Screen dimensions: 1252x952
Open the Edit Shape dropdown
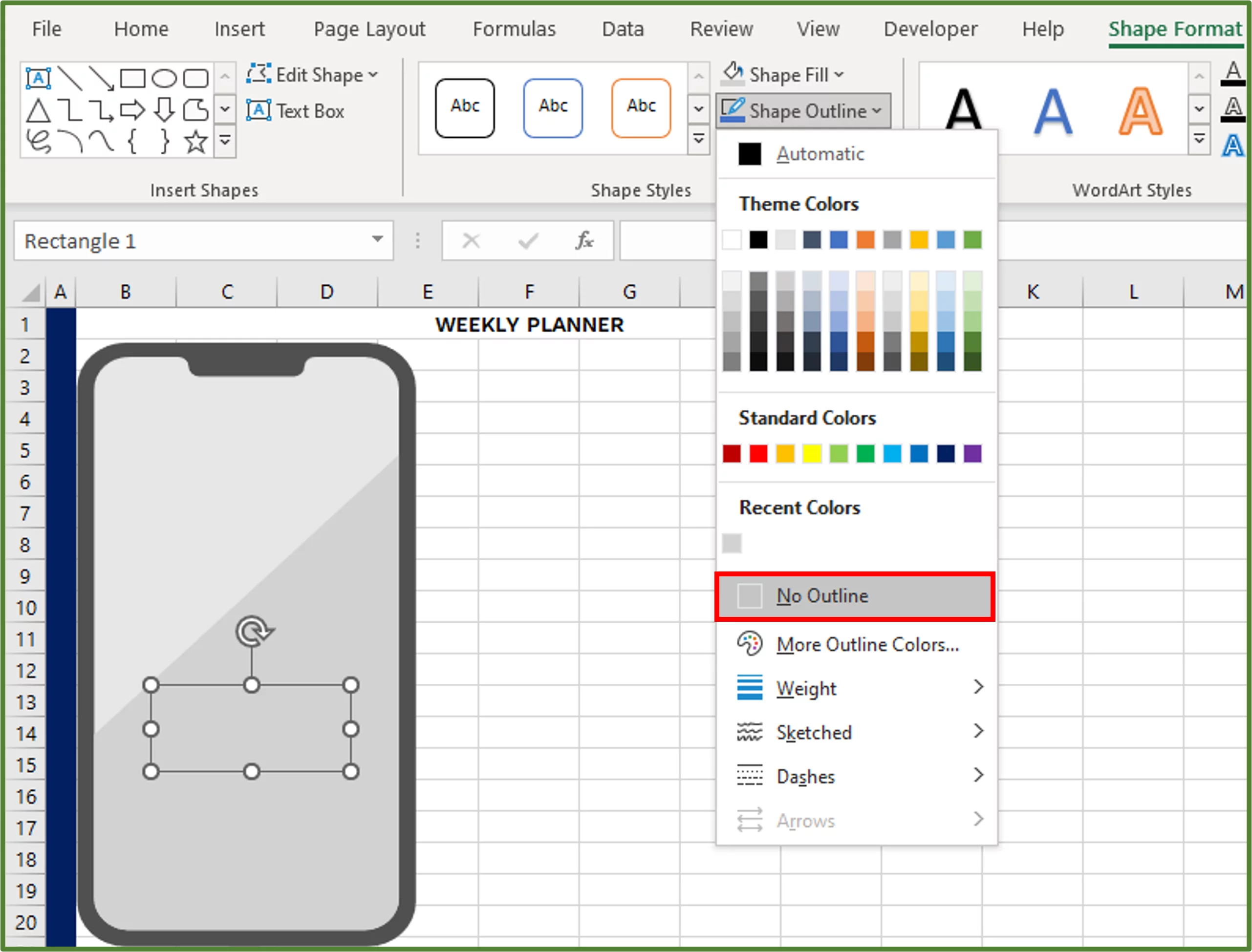pyautogui.click(x=312, y=74)
